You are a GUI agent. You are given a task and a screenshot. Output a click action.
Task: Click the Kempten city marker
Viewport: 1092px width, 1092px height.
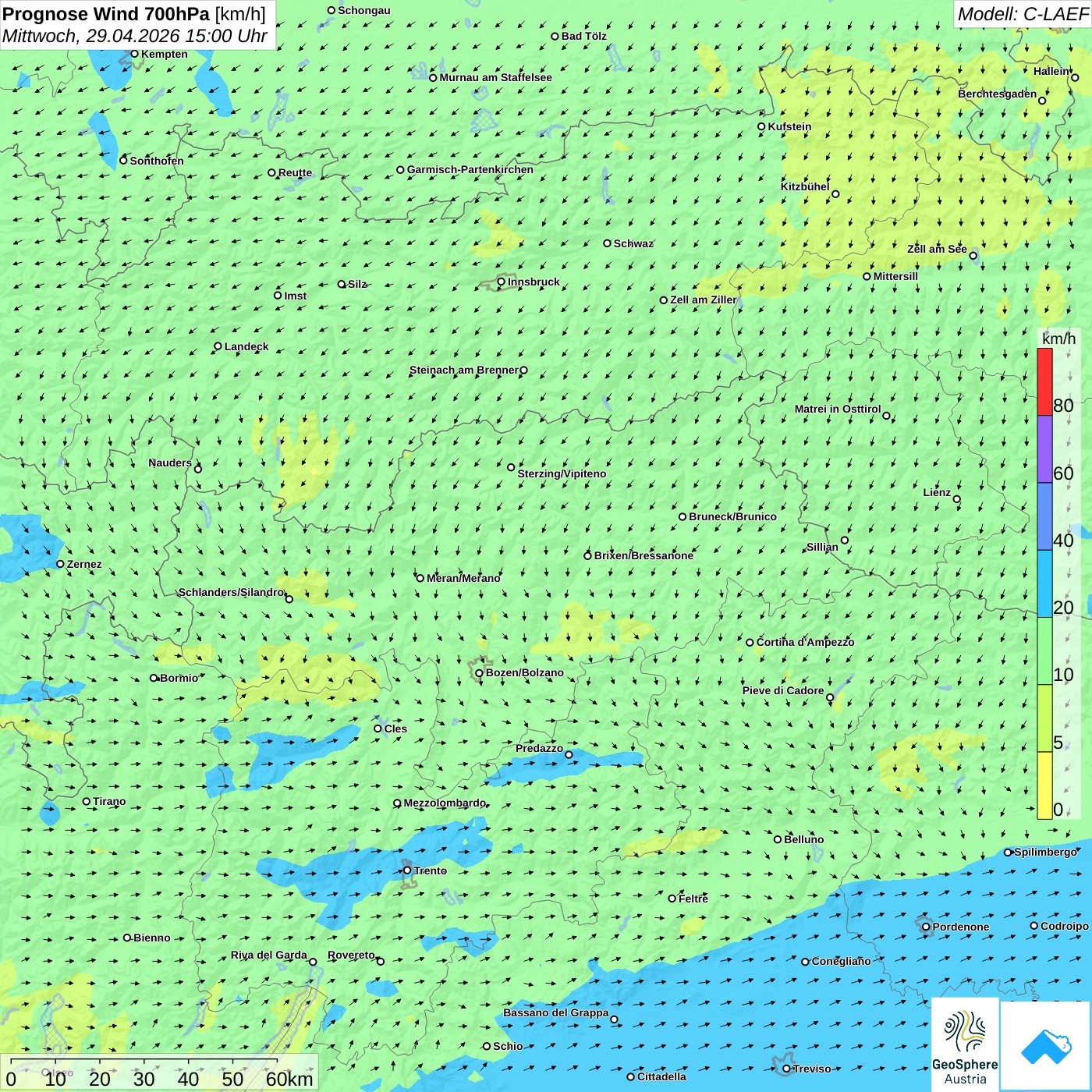134,54
